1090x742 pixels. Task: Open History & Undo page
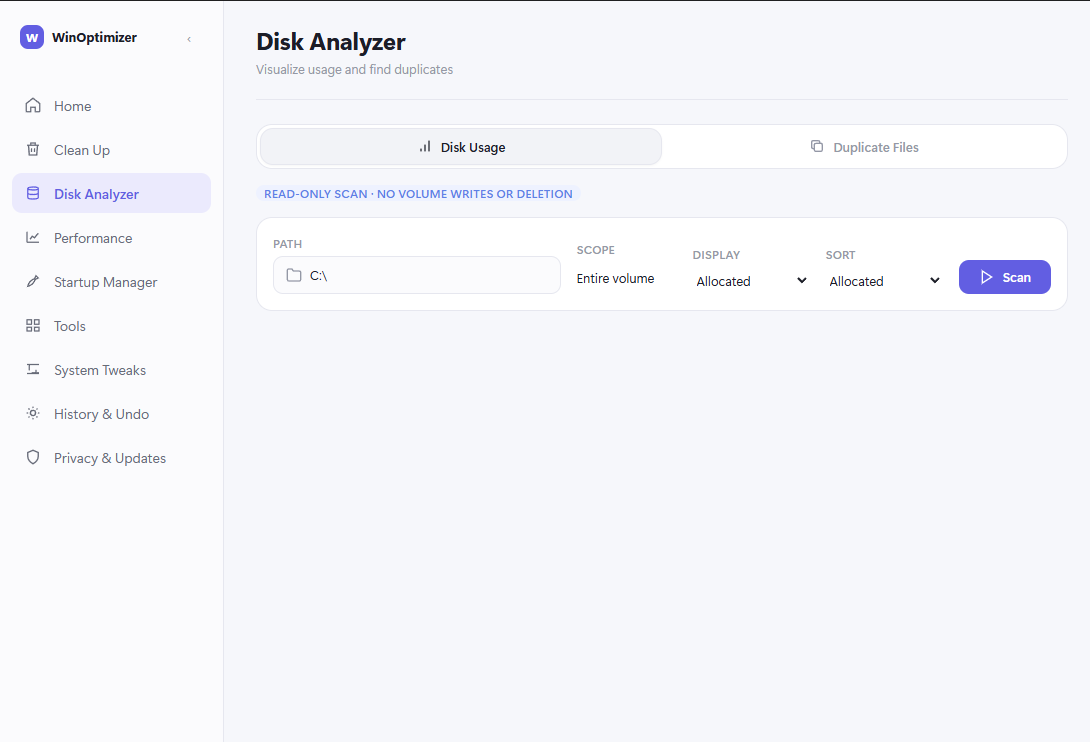(x=111, y=414)
